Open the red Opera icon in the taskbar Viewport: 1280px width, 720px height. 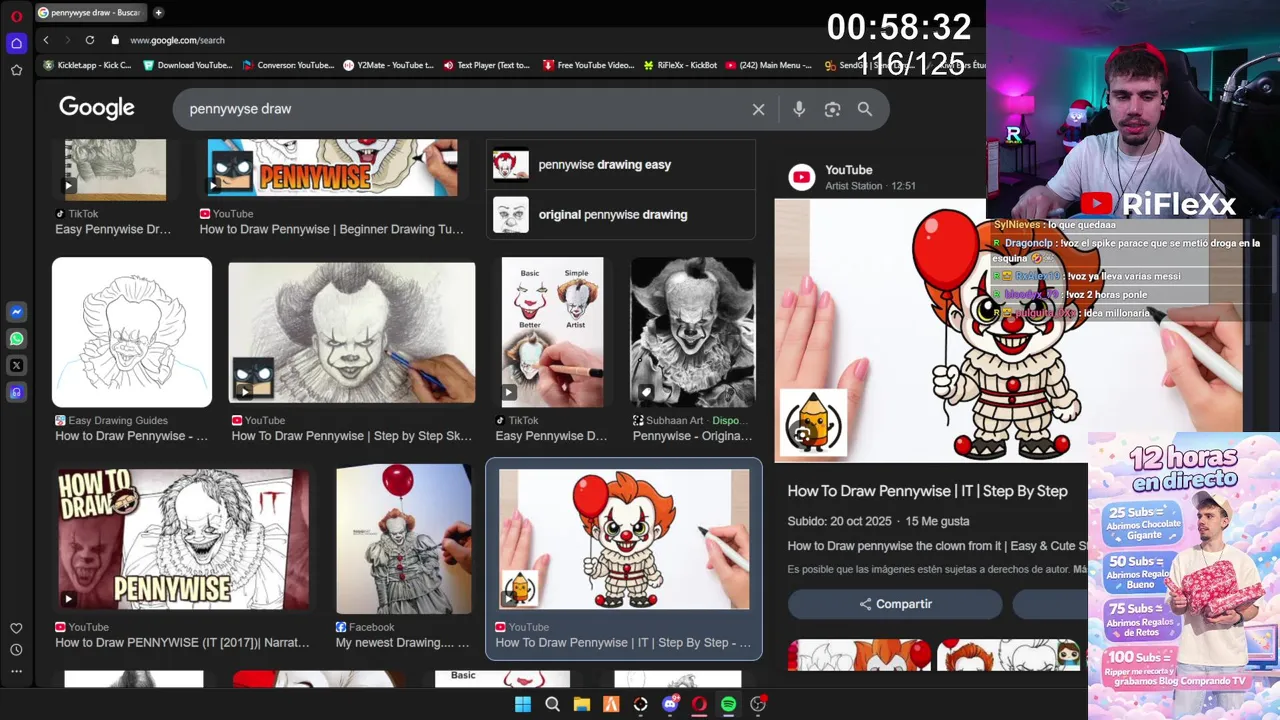(699, 704)
